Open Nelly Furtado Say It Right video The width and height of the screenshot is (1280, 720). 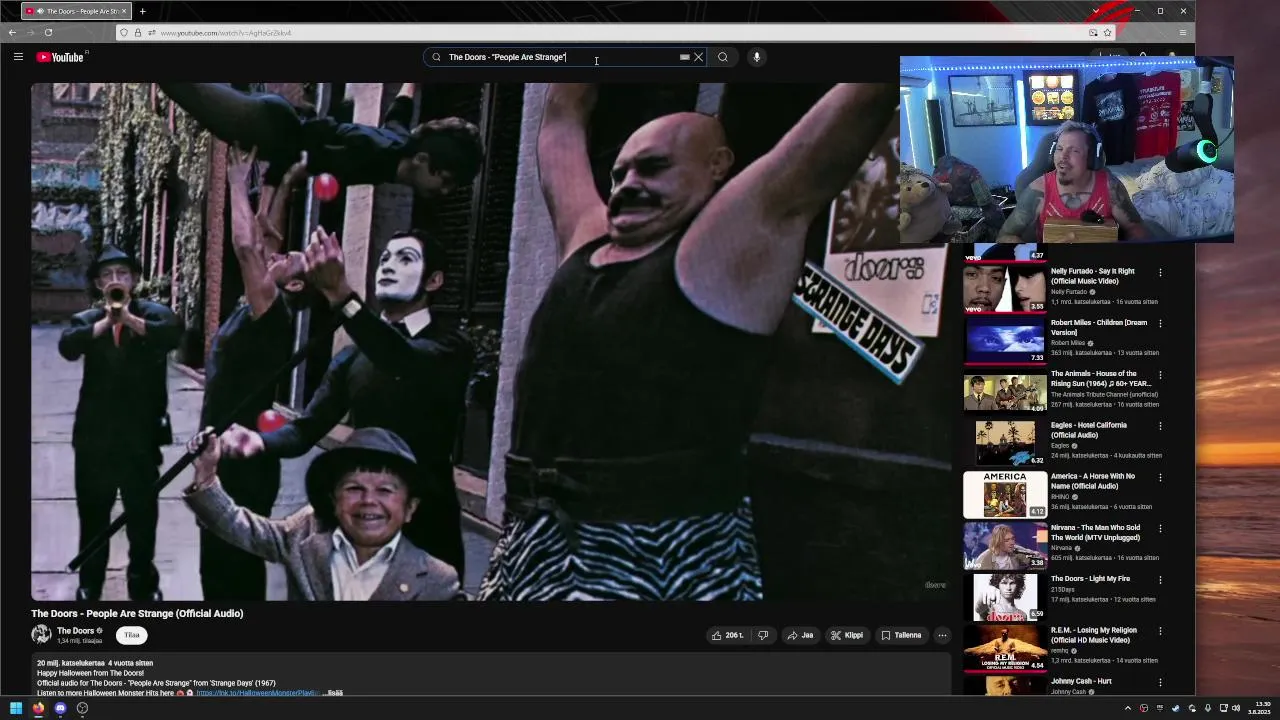[1092, 276]
